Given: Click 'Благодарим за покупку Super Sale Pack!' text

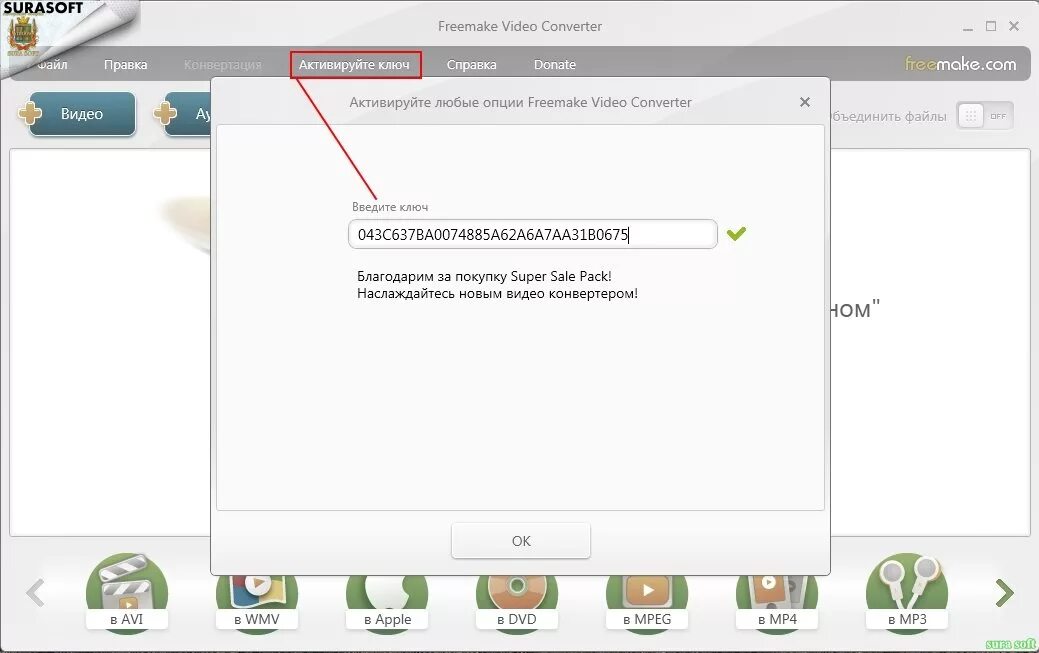Looking at the screenshot, I should pos(484,276).
